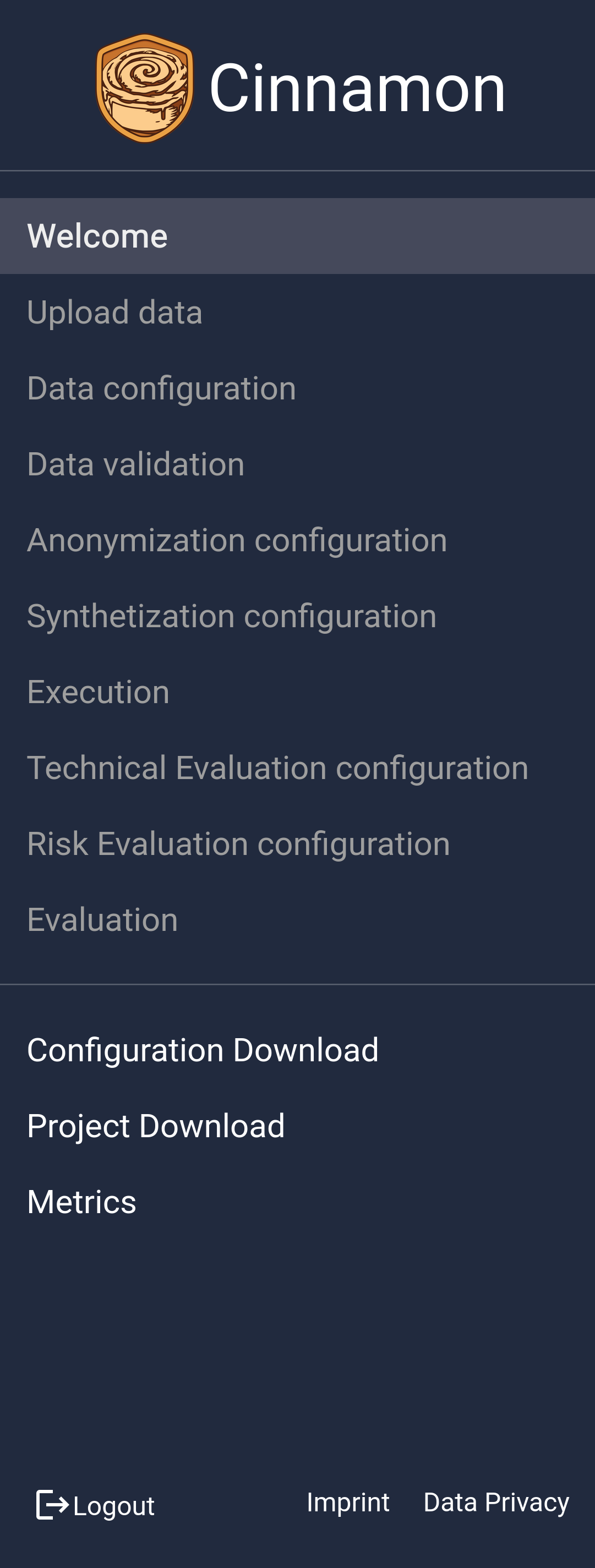Open the Evaluation step
The width and height of the screenshot is (595, 1568).
(102, 920)
